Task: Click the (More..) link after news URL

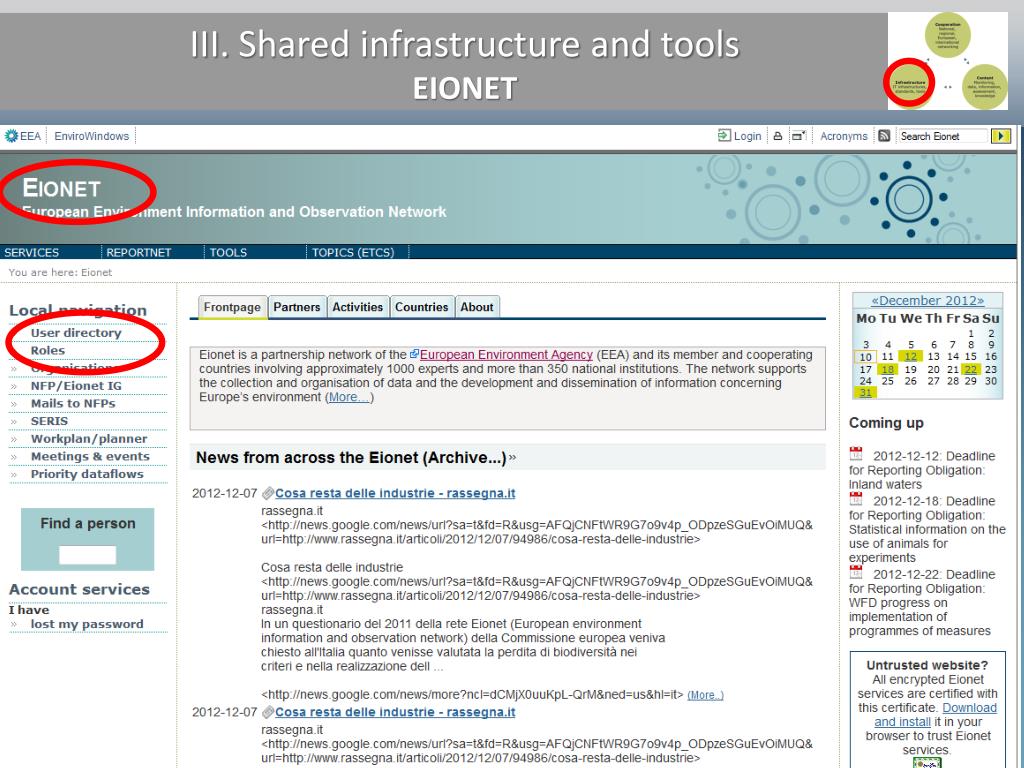Action: pyautogui.click(x=705, y=695)
